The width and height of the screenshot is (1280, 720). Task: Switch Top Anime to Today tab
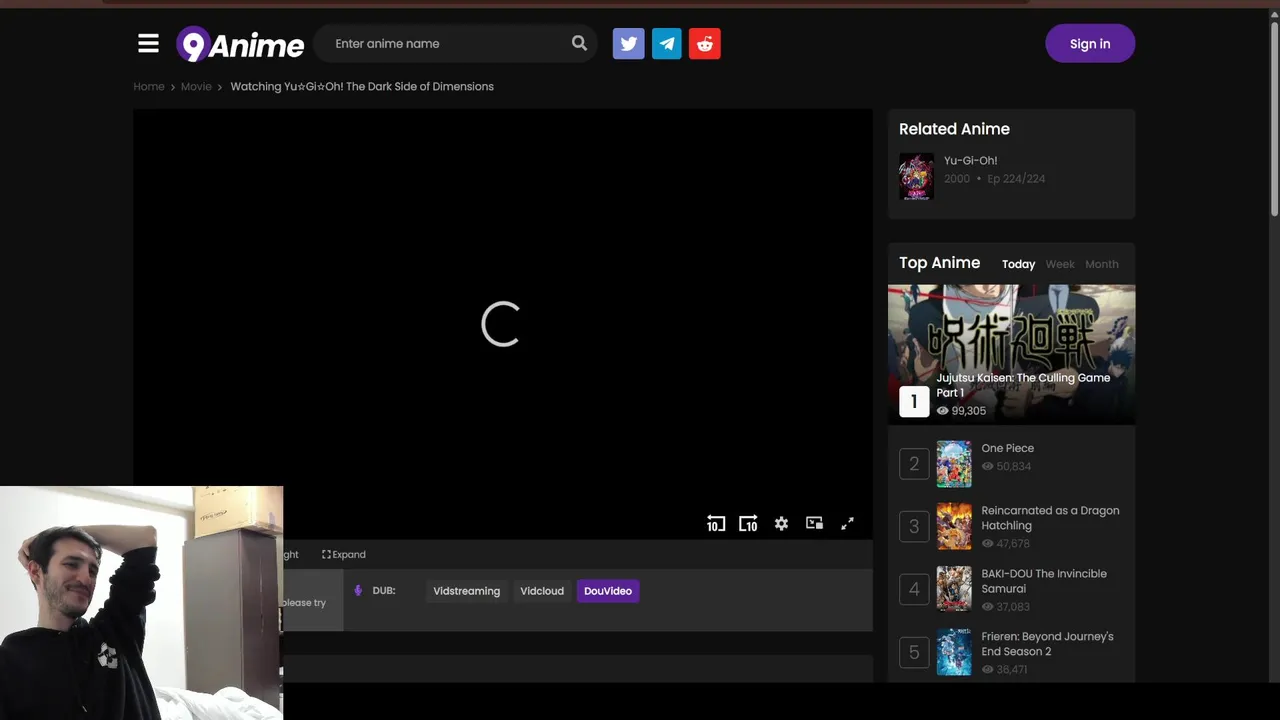click(1018, 264)
